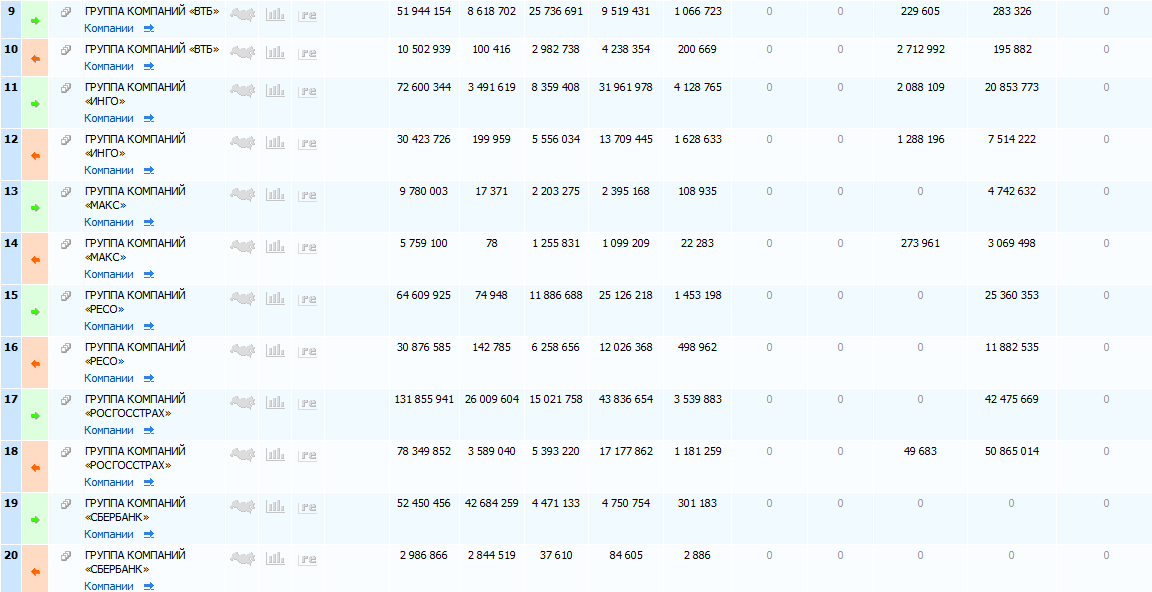Click the green arrow icon in row 9

(35, 21)
